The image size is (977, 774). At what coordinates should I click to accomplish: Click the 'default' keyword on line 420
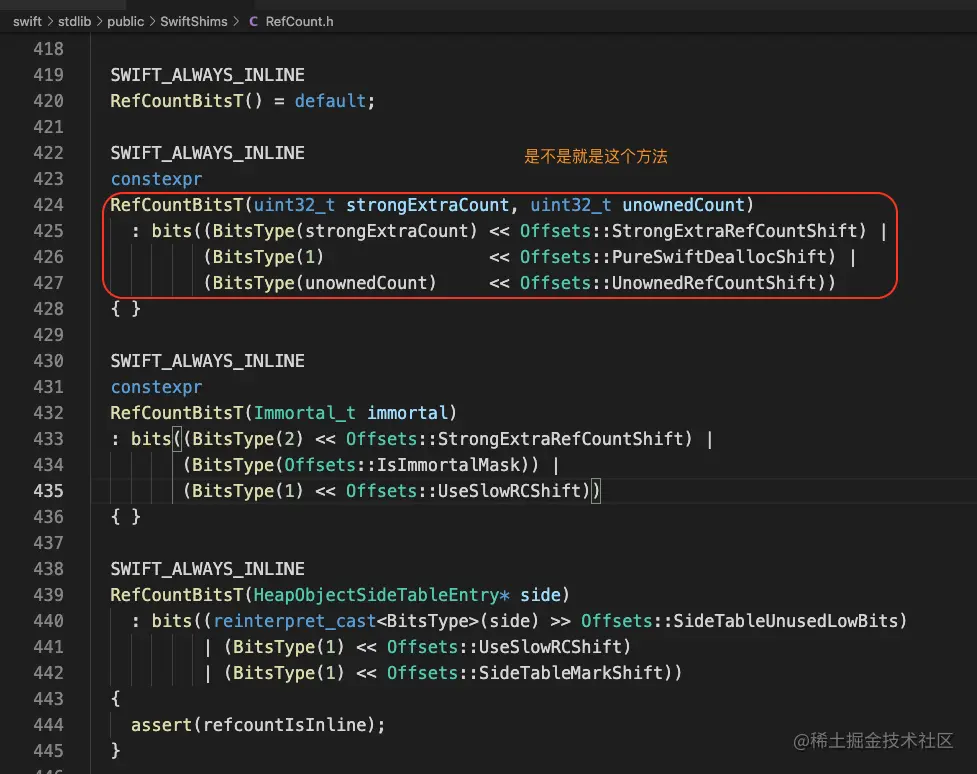[x=330, y=100]
